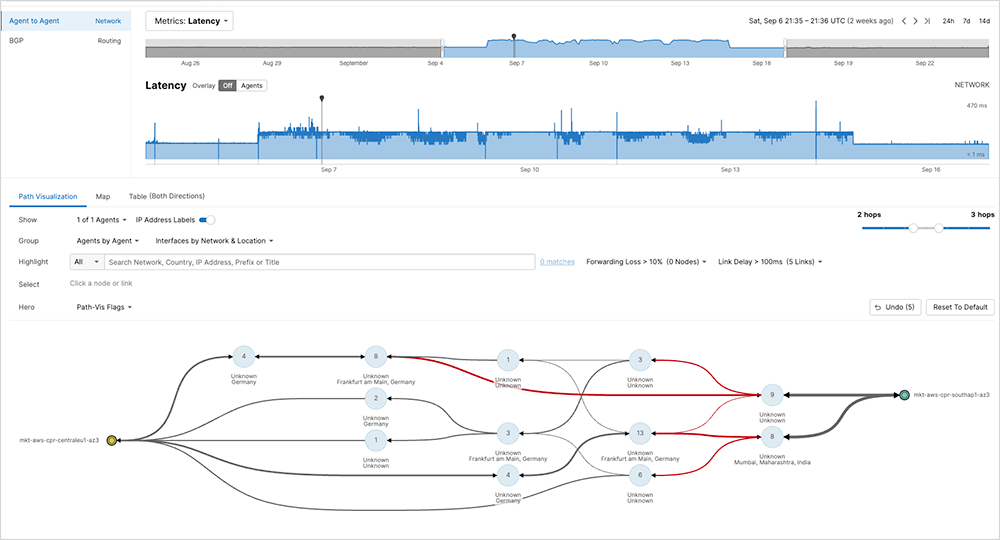Click left handle of overview timeline selection

pyautogui.click(x=443, y=48)
